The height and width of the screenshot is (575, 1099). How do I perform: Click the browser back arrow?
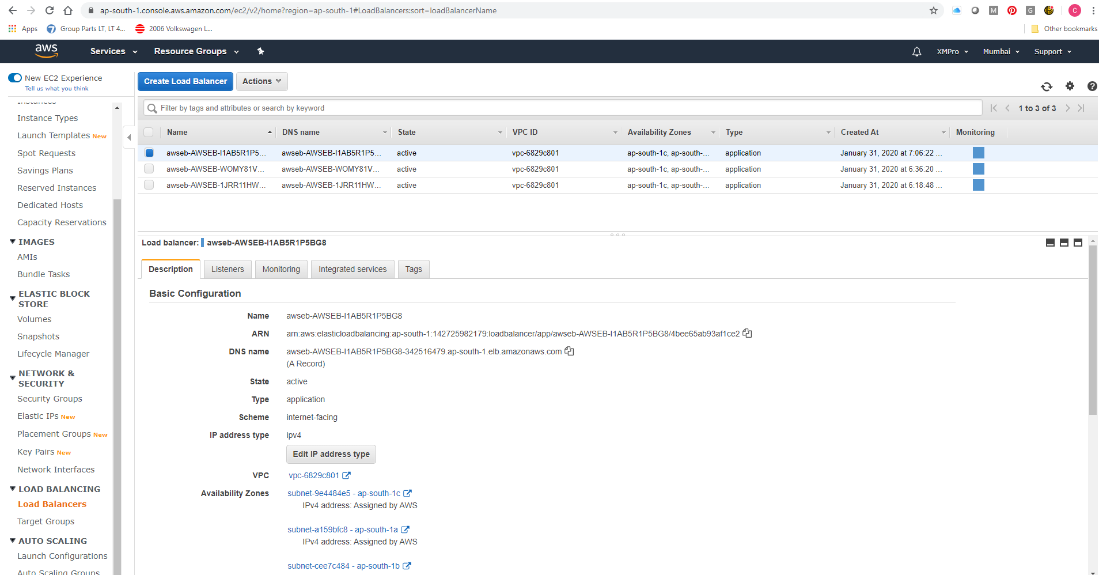[13, 11]
